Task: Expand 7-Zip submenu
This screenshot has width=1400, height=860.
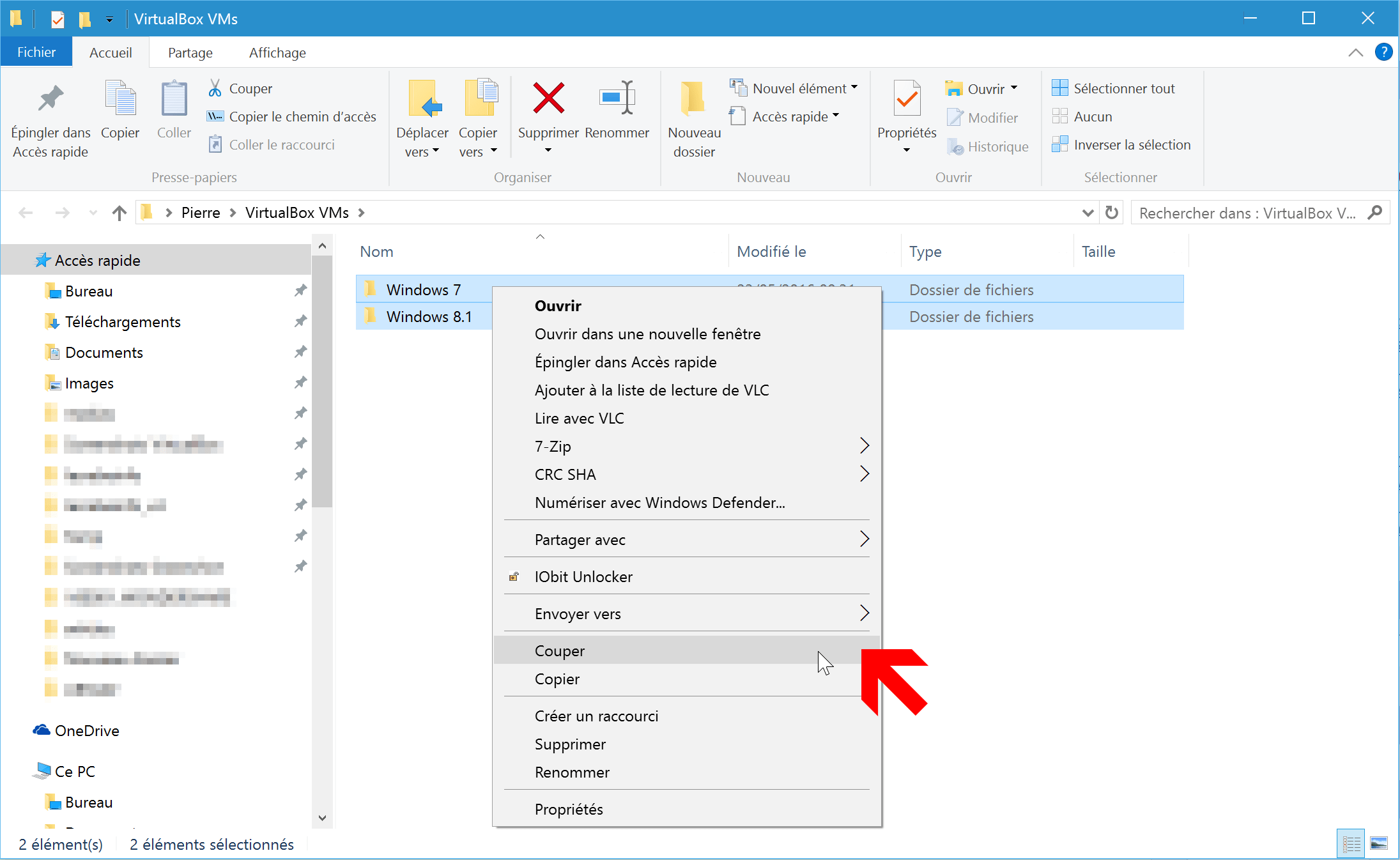Action: pos(687,446)
